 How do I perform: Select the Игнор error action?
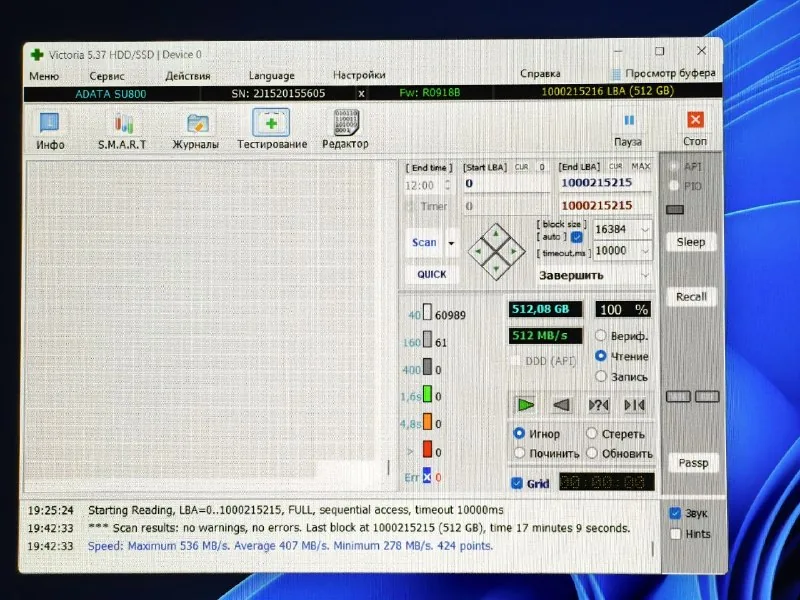coord(519,433)
